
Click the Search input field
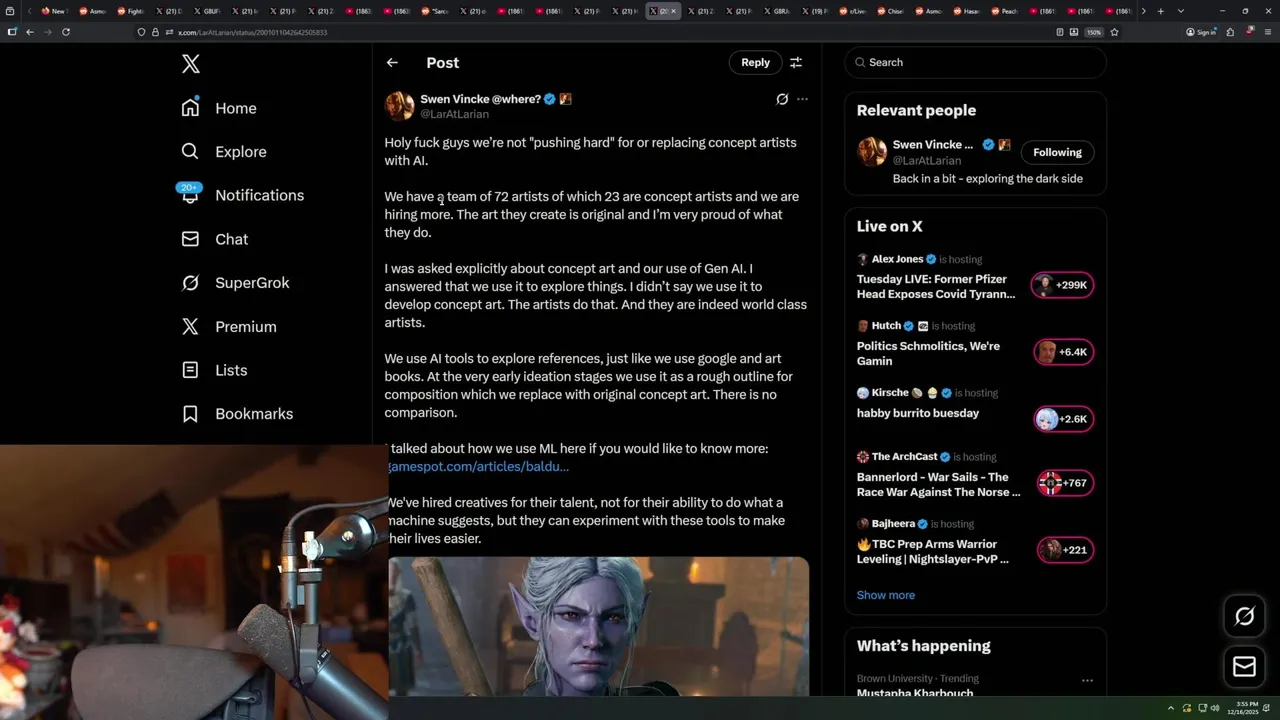[x=975, y=62]
